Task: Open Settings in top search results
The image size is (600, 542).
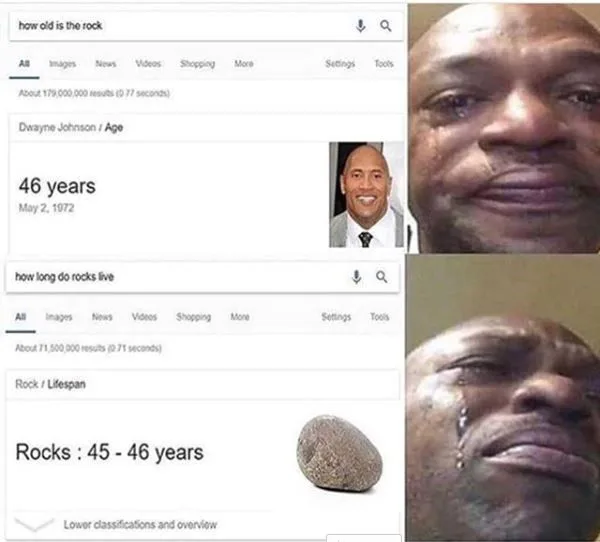Action: 340,64
